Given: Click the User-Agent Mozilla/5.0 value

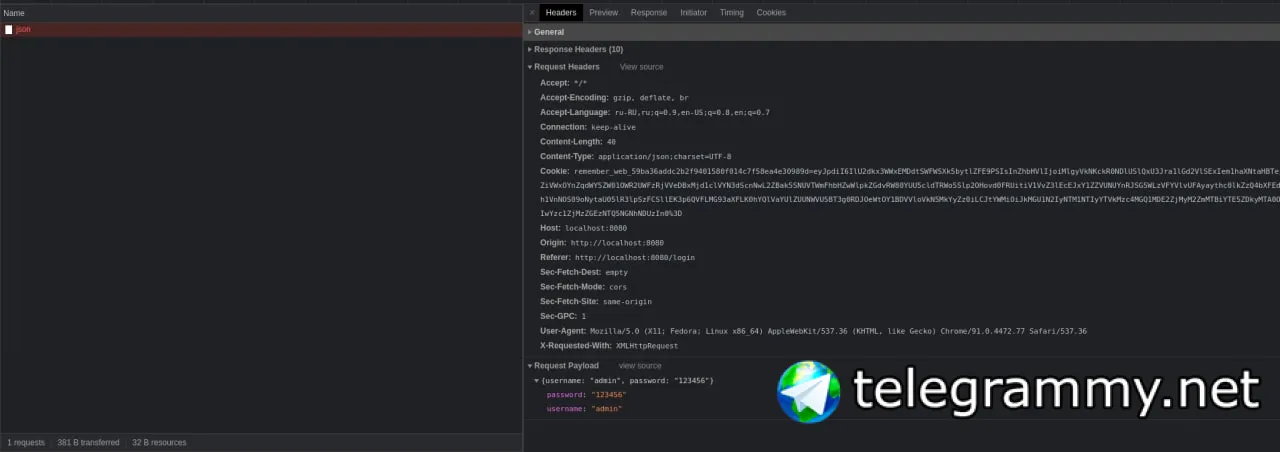Looking at the screenshot, I should click(x=838, y=331).
